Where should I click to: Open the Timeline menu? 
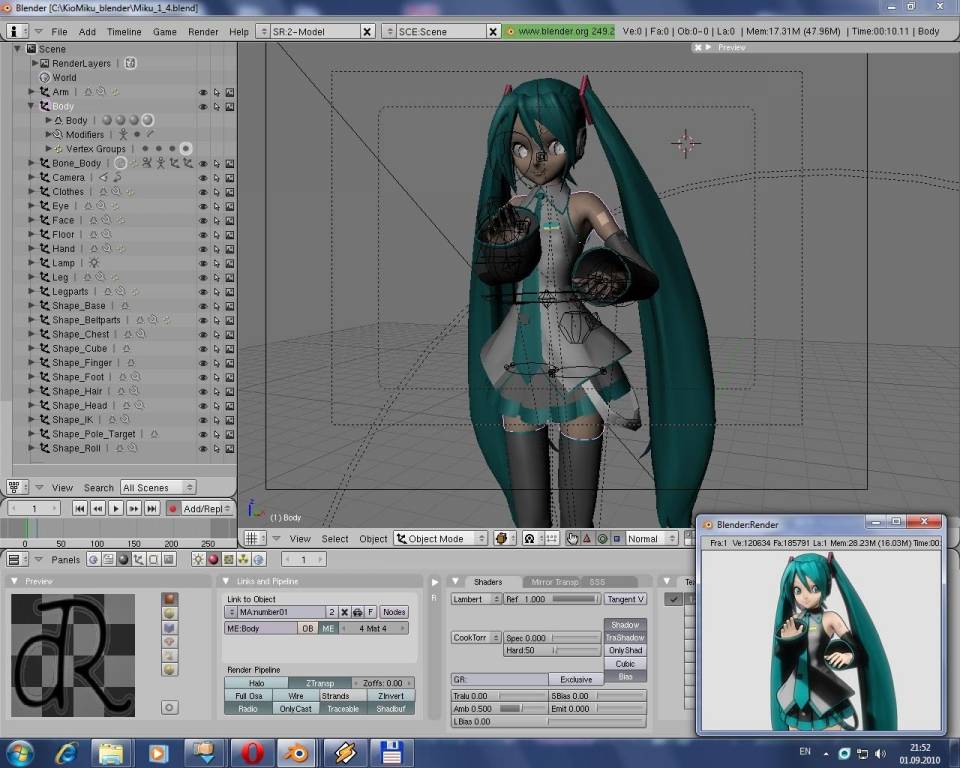pyautogui.click(x=124, y=32)
